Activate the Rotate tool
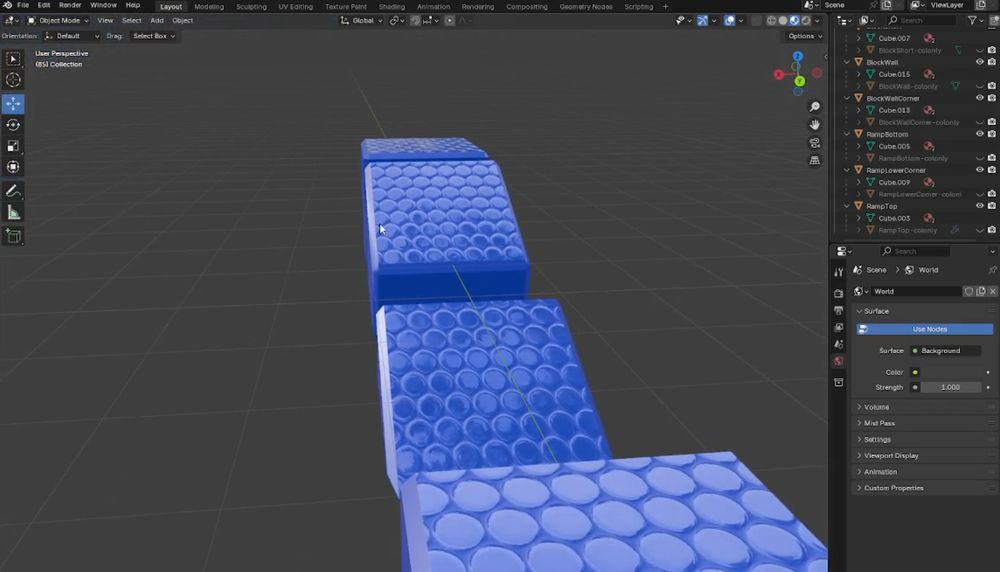This screenshot has width=1000, height=572. click(13, 125)
